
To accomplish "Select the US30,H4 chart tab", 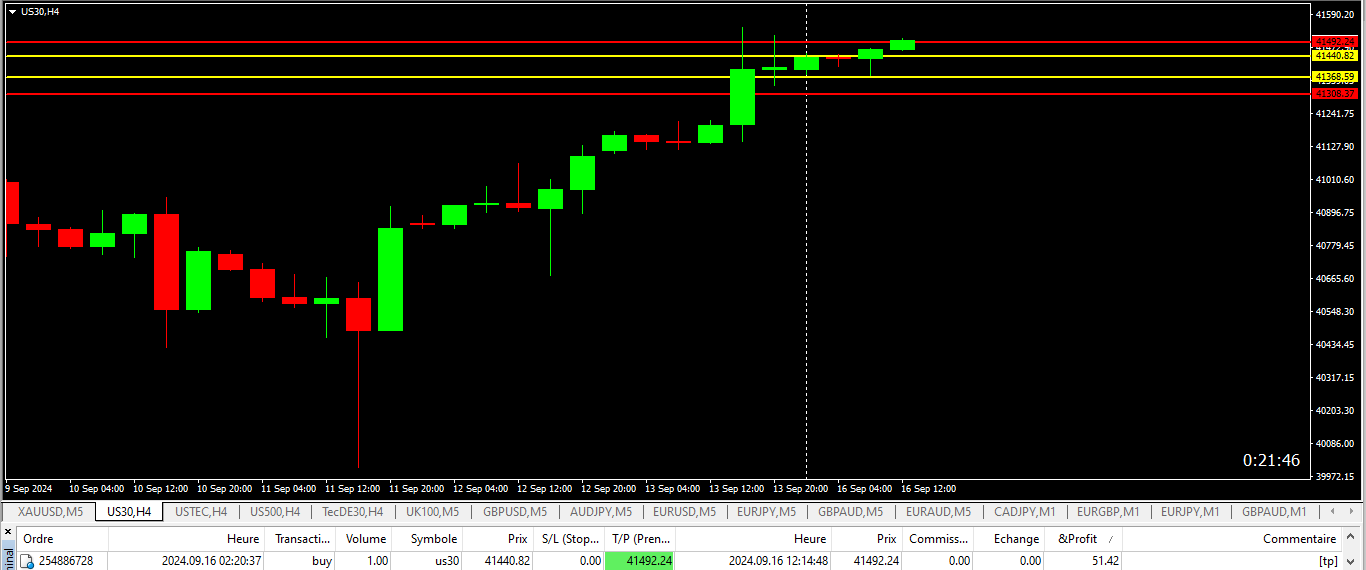I will tap(129, 511).
